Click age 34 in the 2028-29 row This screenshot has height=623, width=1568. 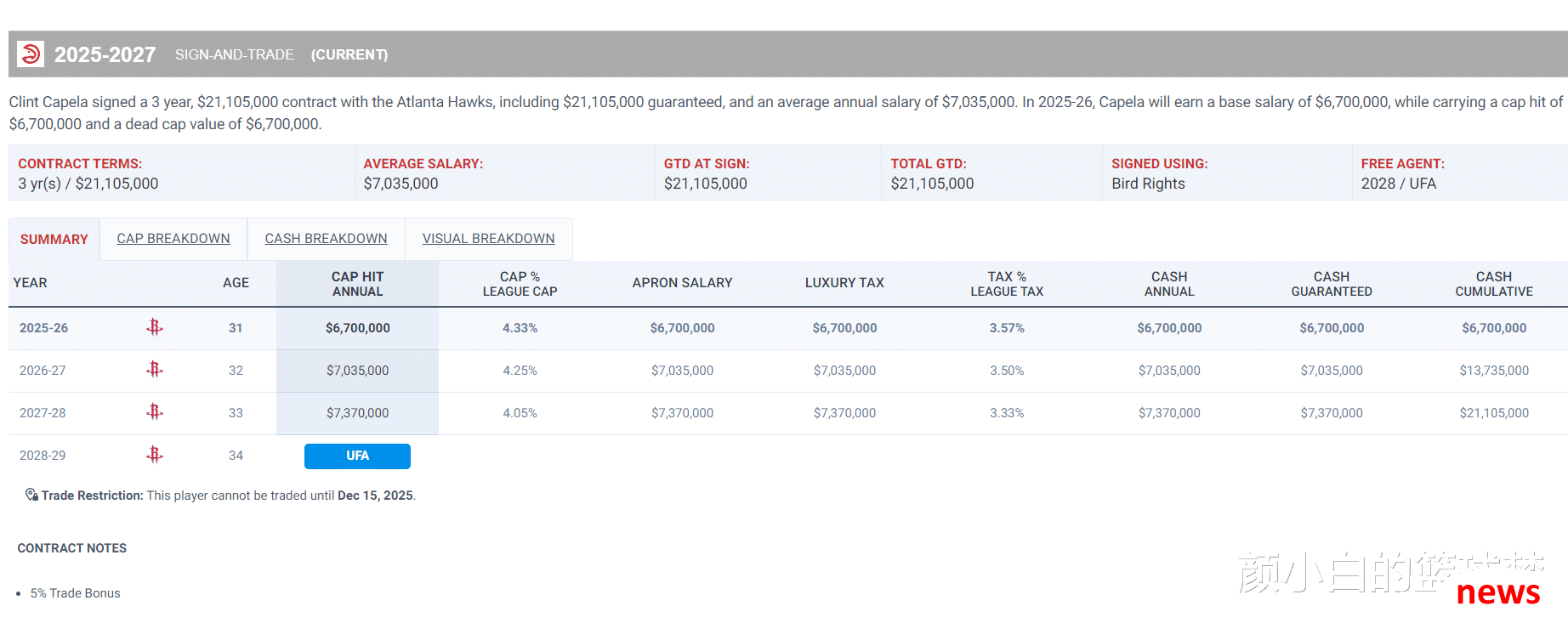pos(236,456)
